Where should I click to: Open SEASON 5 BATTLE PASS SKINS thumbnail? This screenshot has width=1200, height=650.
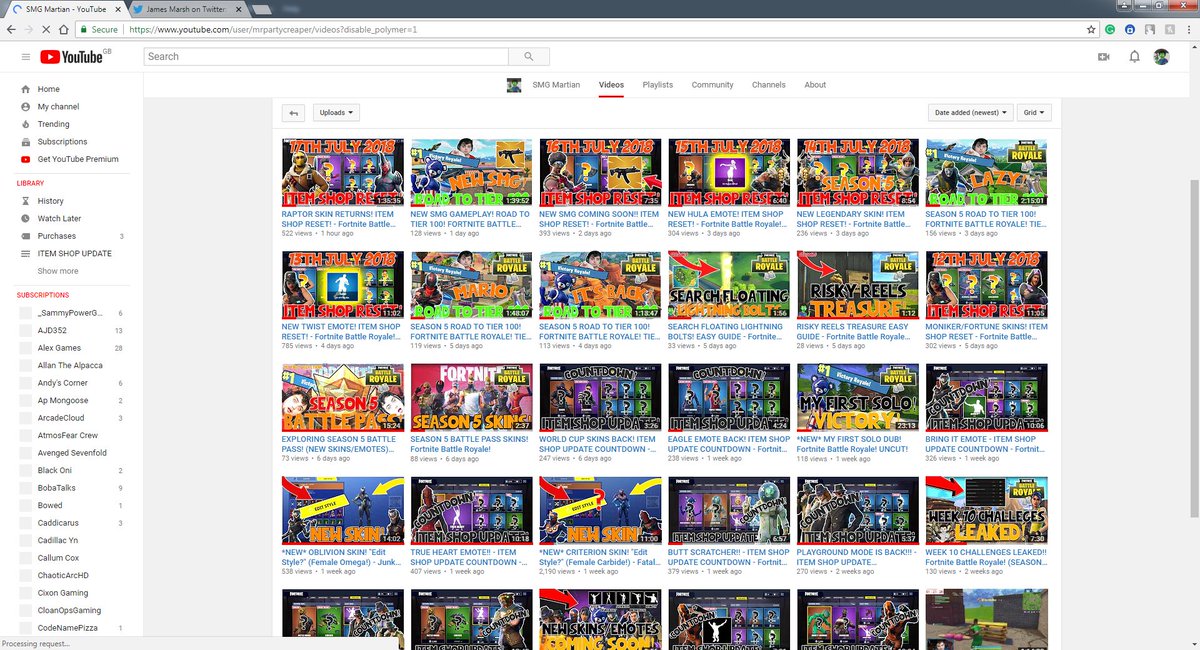tap(472, 397)
